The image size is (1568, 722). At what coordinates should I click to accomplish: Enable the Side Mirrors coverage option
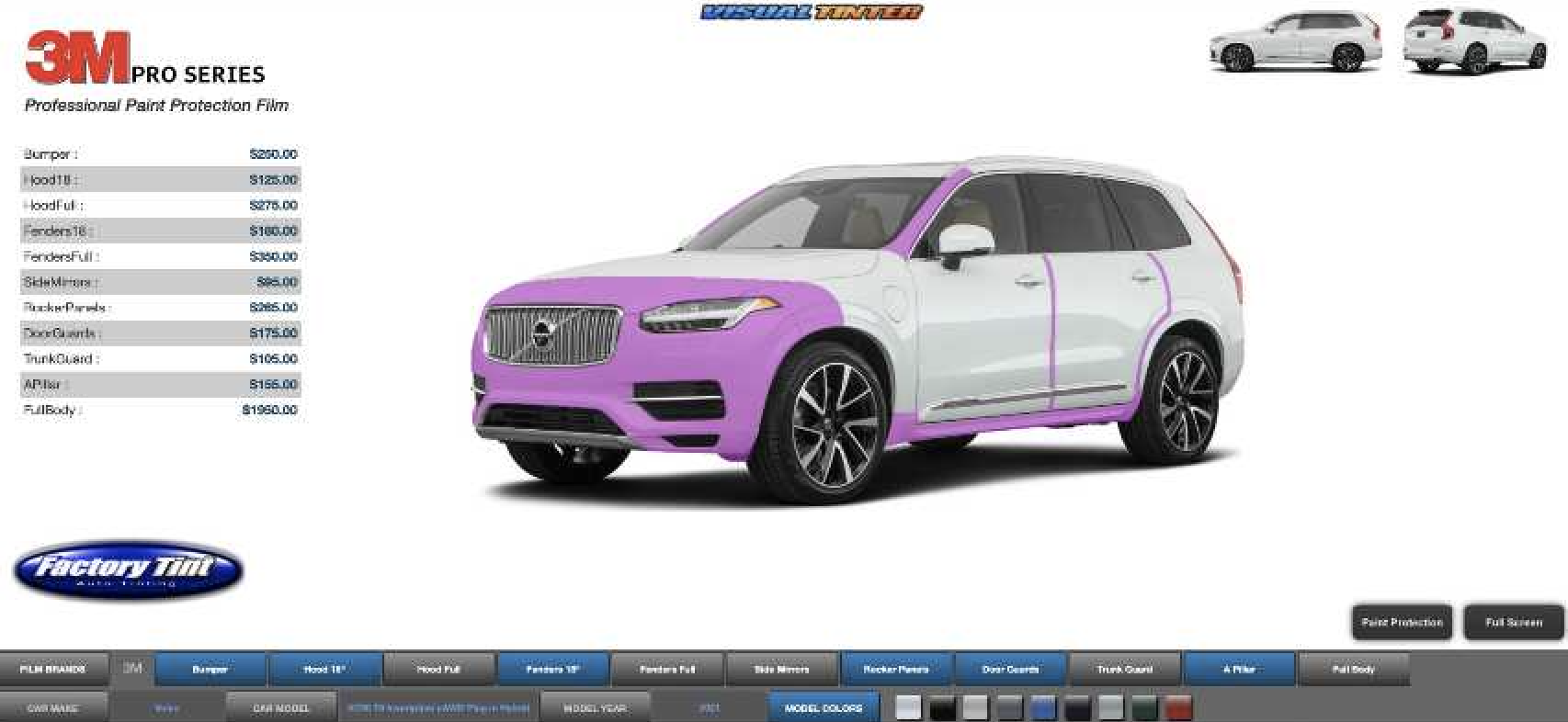click(782, 670)
